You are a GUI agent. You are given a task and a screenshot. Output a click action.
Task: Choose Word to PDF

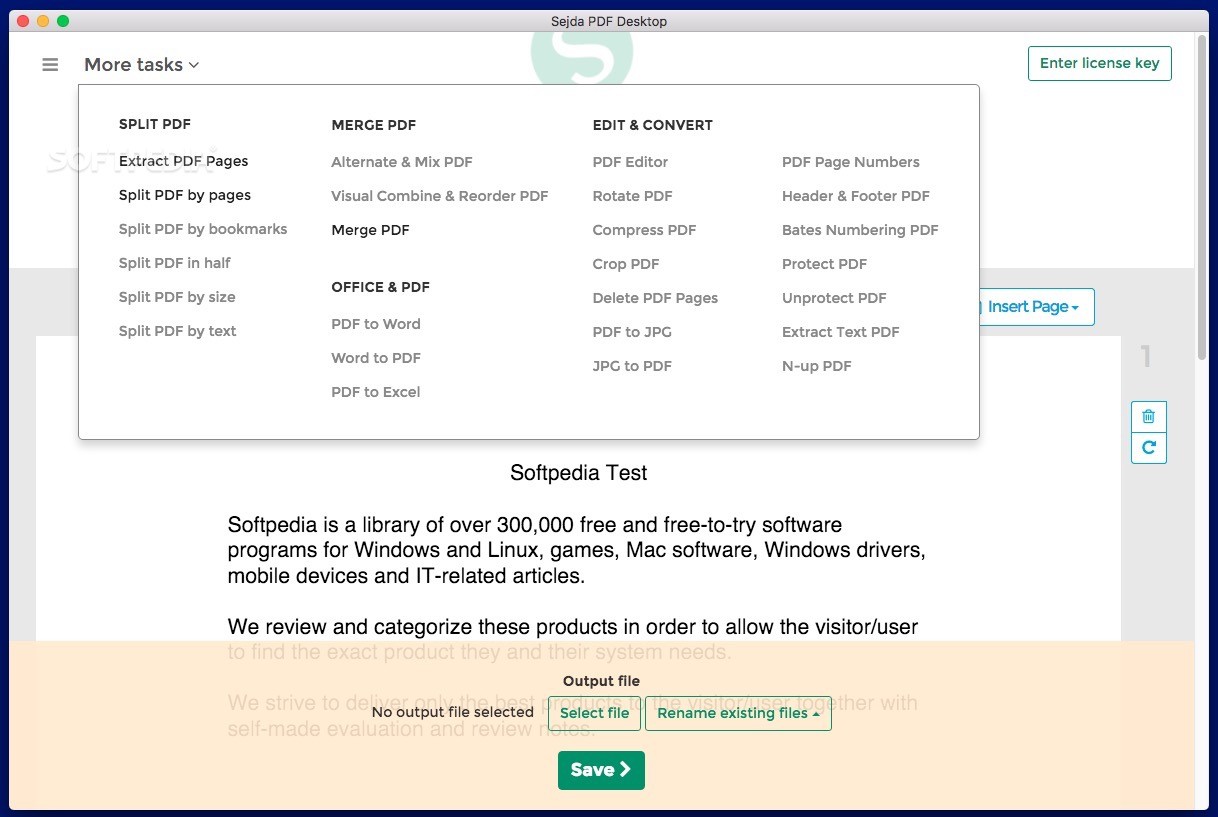376,358
